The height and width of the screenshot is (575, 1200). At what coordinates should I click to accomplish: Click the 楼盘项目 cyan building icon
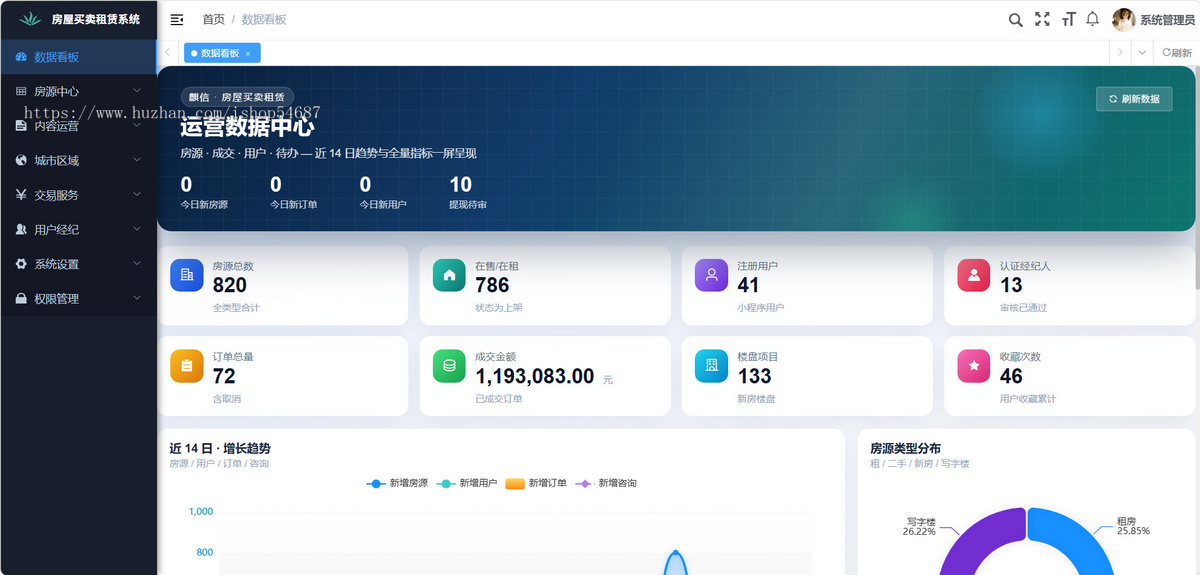[x=711, y=366]
